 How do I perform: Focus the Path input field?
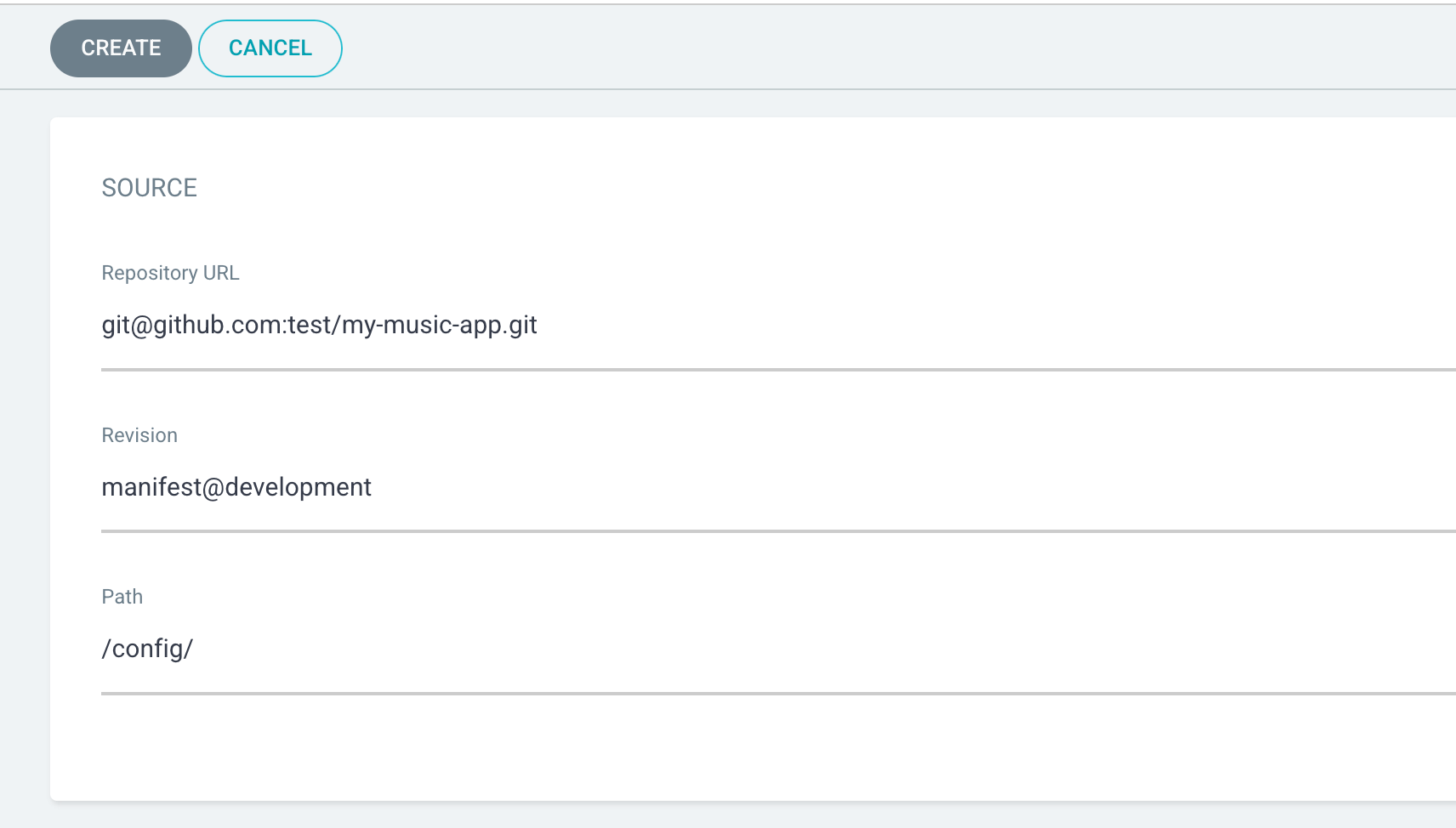[778, 649]
